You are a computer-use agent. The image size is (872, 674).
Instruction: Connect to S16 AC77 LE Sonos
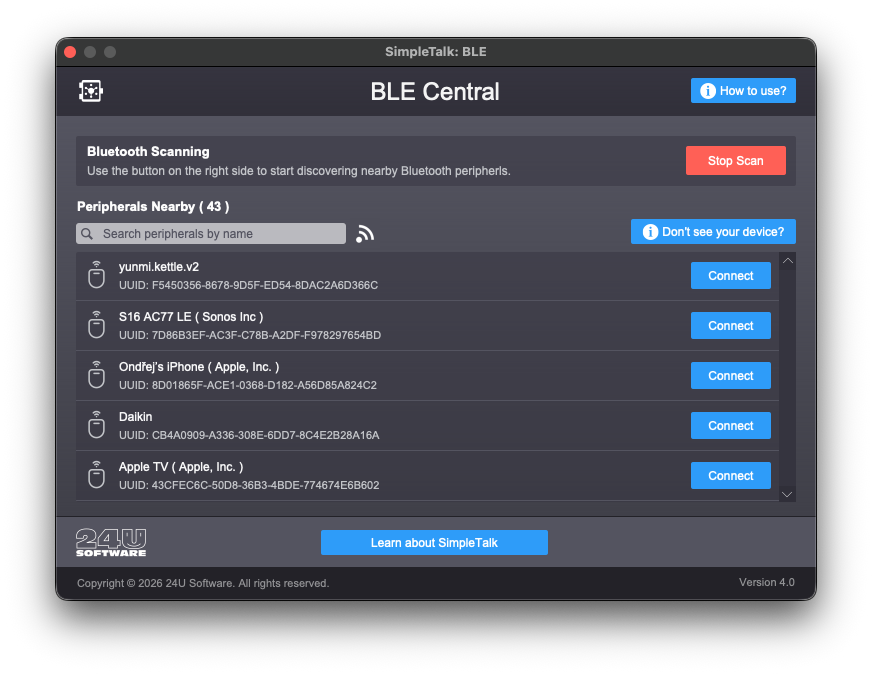pyautogui.click(x=731, y=326)
